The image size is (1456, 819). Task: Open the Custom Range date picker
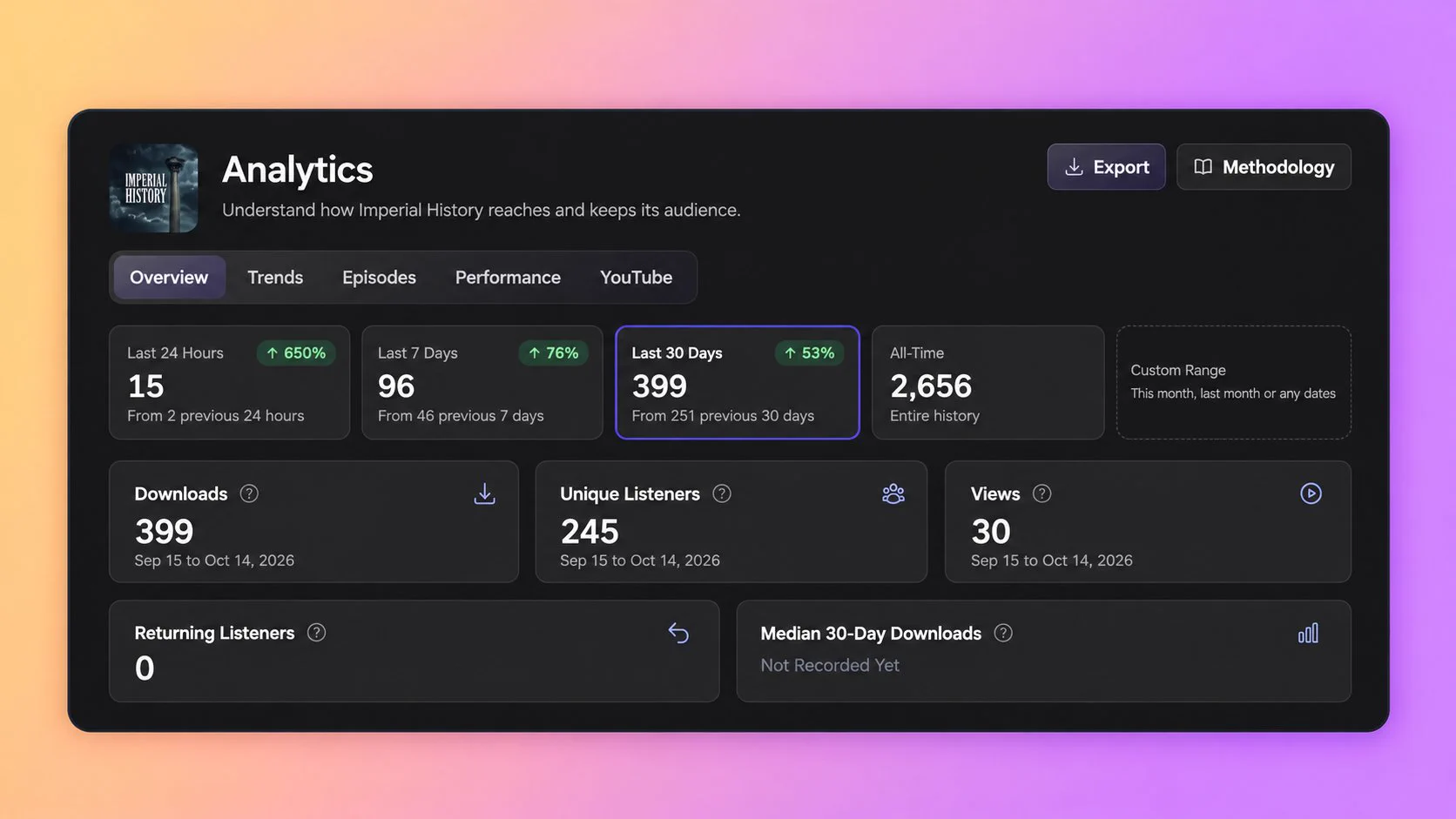click(1234, 382)
